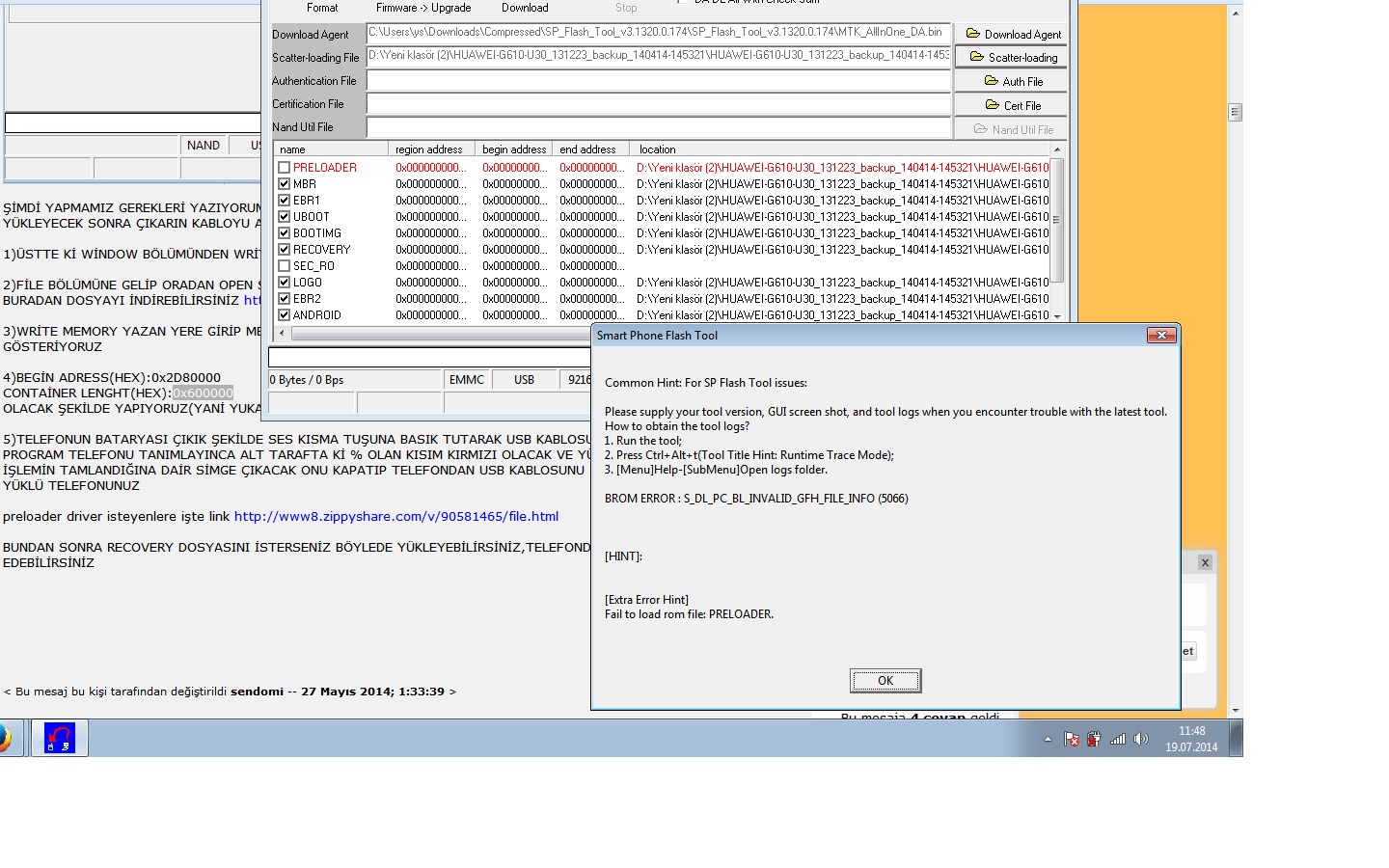This screenshot has width=1389, height=868.
Task: Click the Nand Util File input field
Action: click(658, 126)
